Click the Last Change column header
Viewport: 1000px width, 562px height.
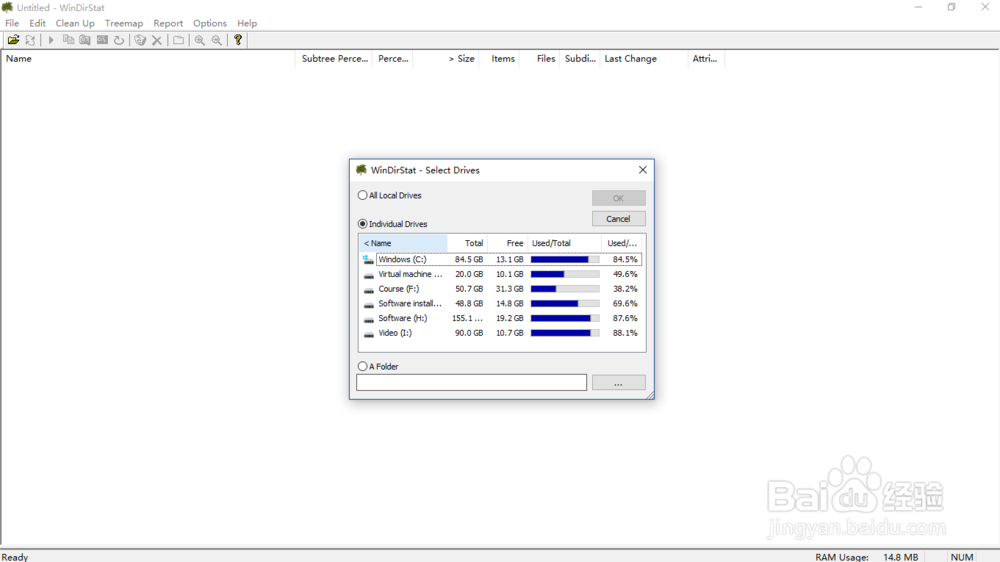coord(644,59)
